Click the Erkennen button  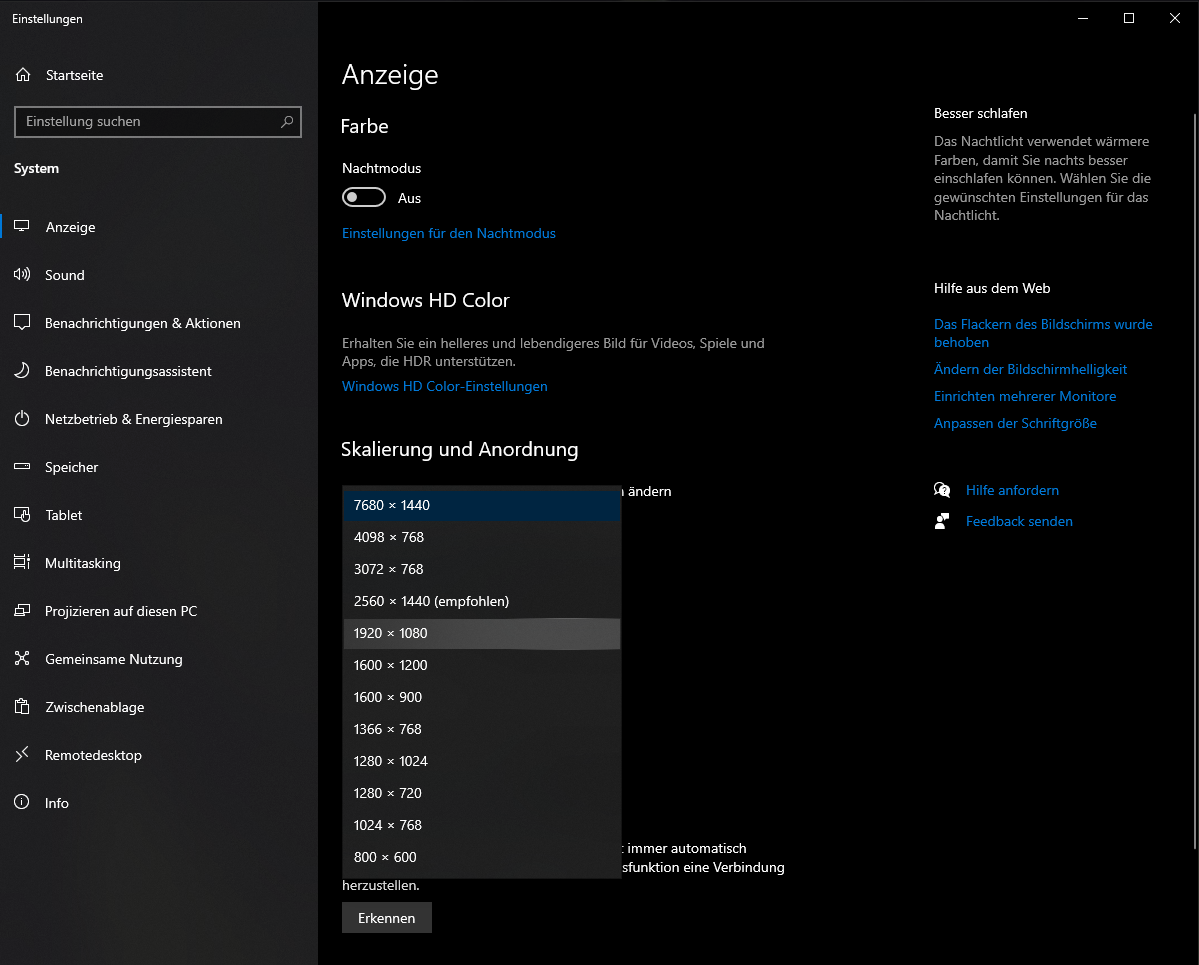point(387,918)
